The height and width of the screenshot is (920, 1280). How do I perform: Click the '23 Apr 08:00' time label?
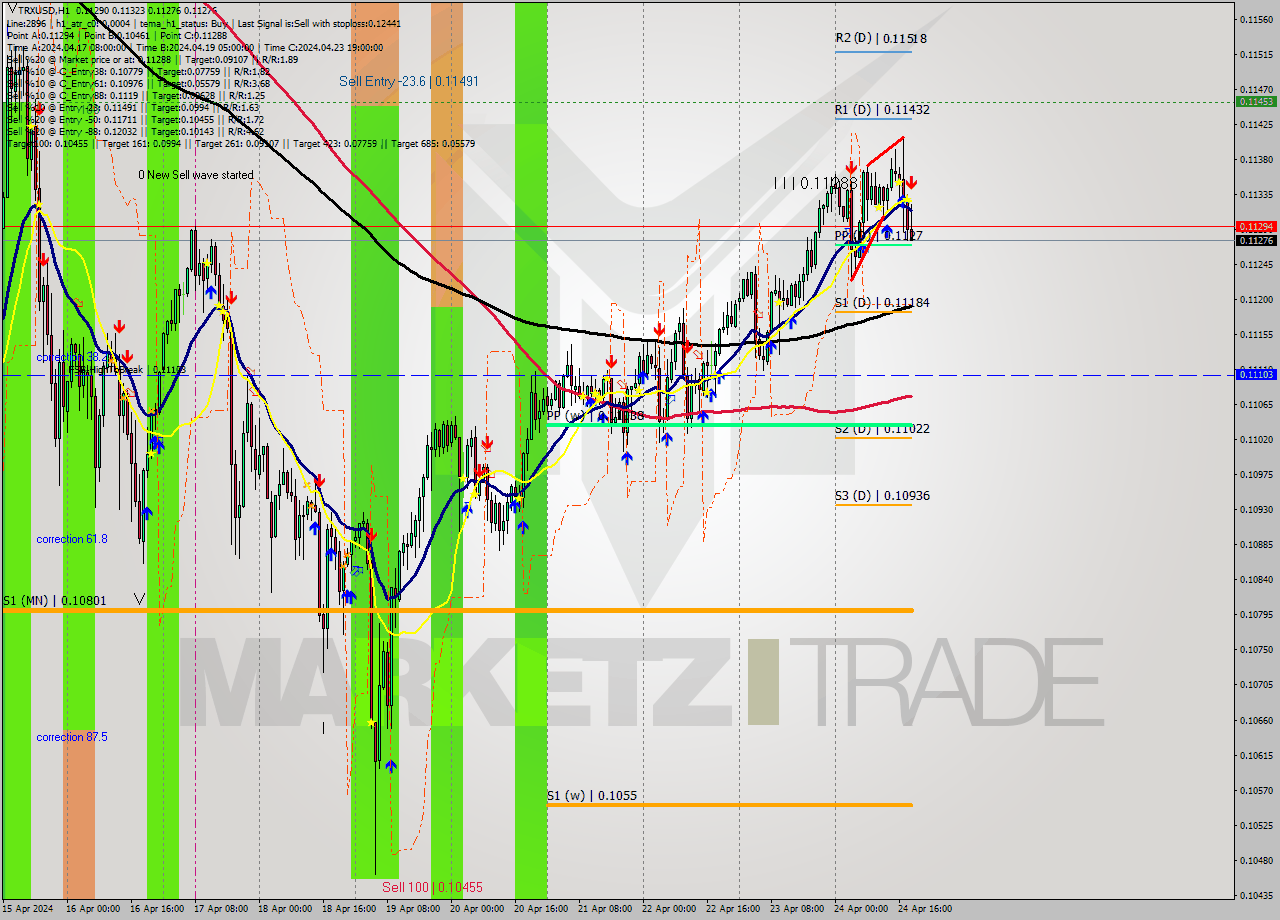(797, 909)
